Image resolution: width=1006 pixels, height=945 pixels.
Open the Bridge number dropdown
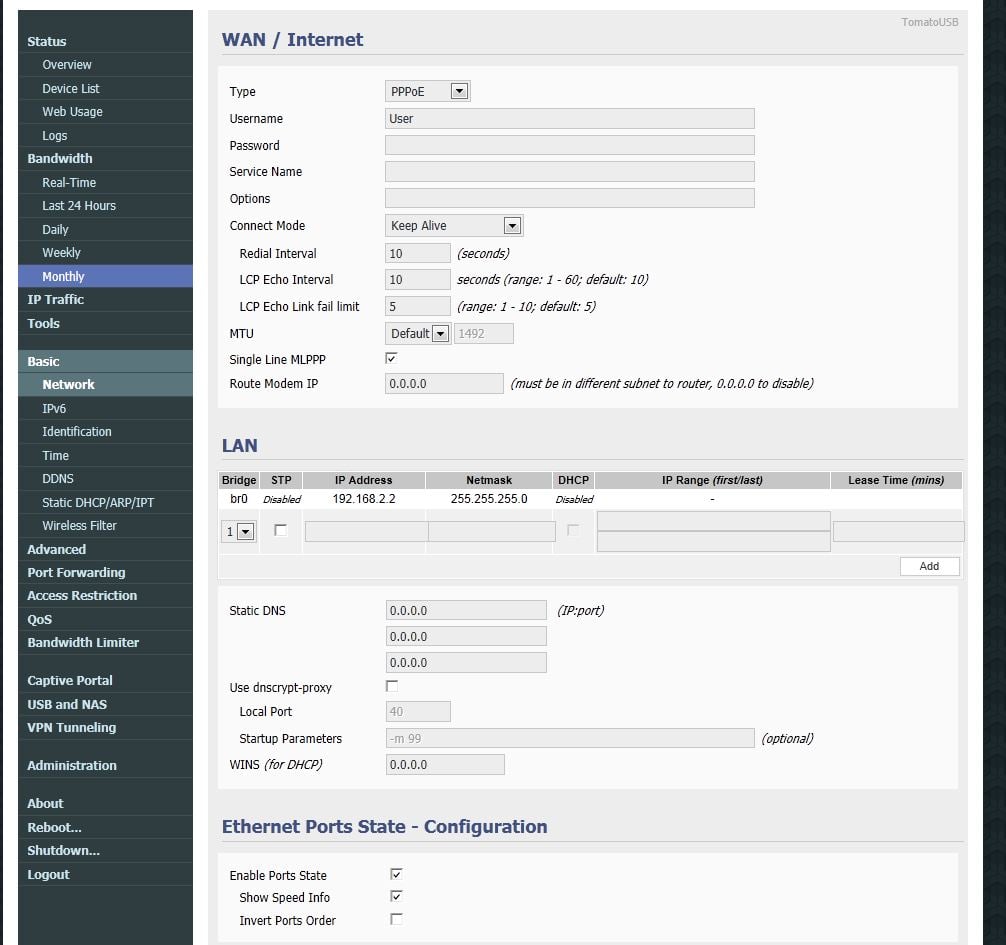click(x=238, y=531)
